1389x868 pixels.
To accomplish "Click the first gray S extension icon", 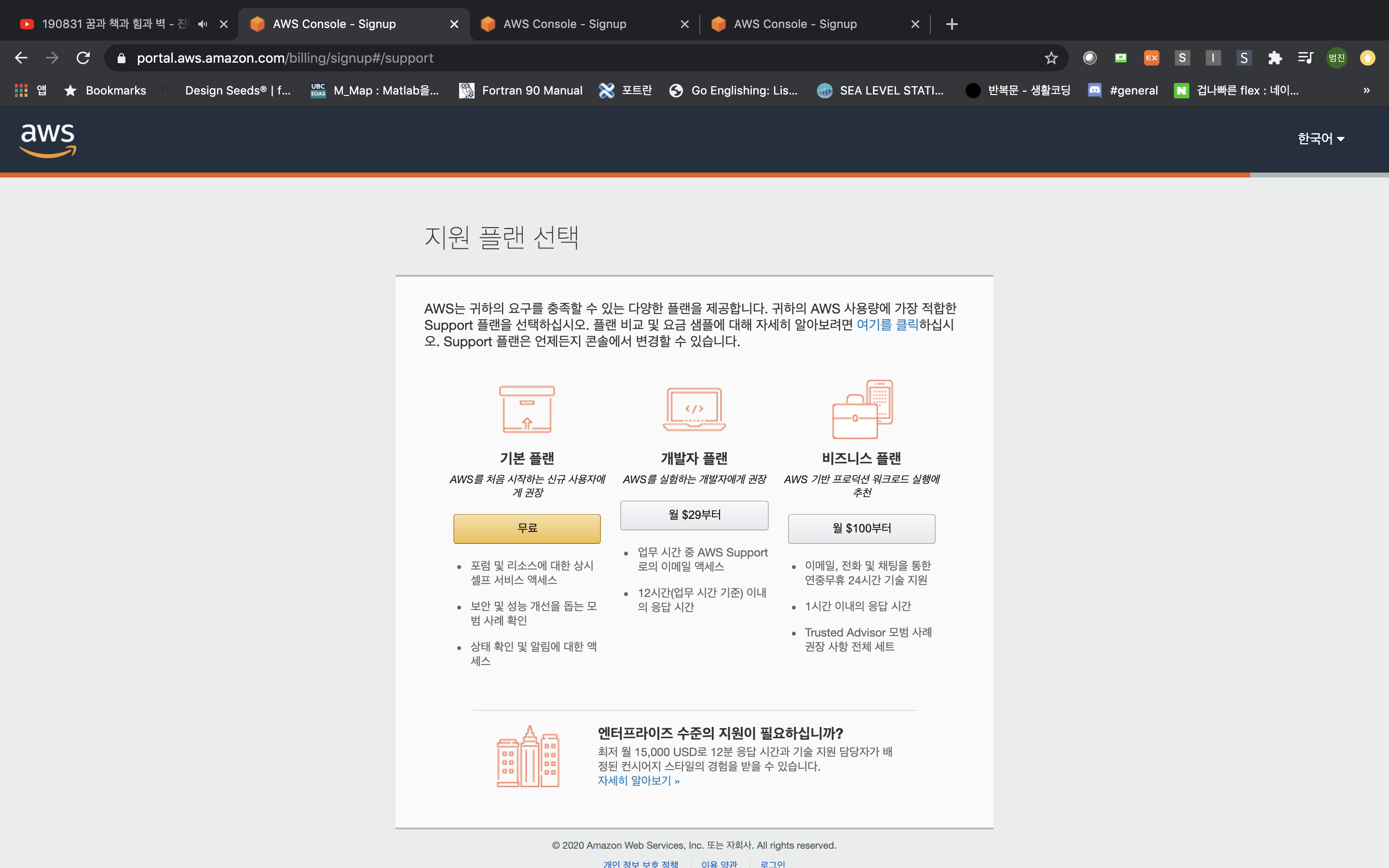I will coord(1182,58).
